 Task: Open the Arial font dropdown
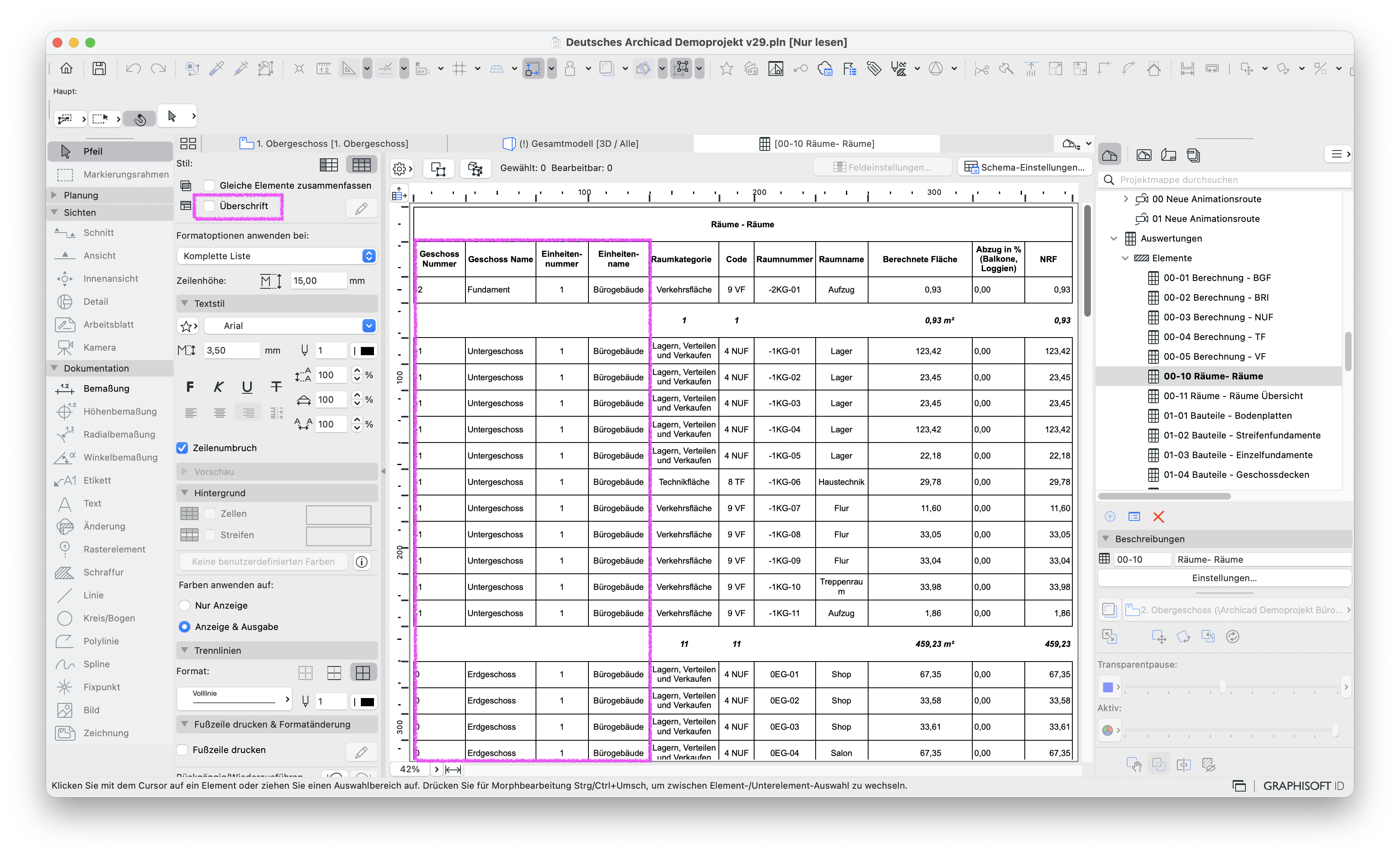[x=290, y=326]
